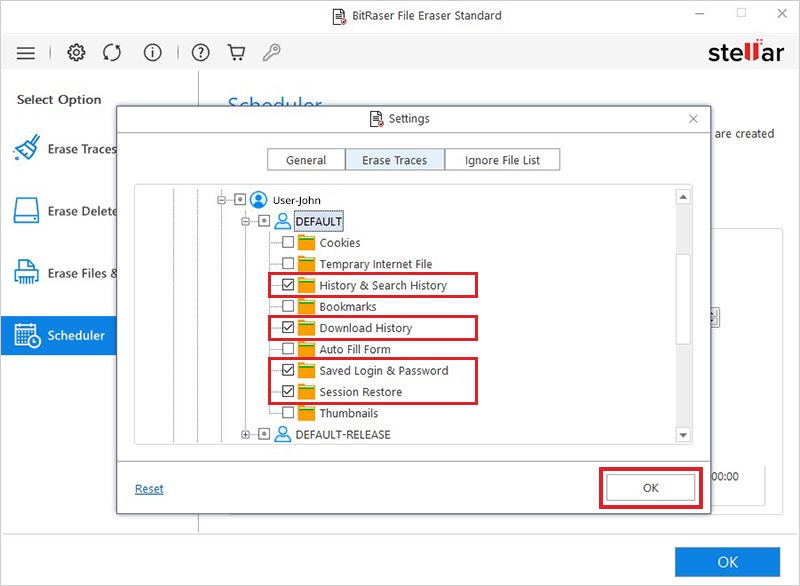Screen dimensions: 800x586
Task: Enable the Cookies checkbox
Action: coord(288,242)
